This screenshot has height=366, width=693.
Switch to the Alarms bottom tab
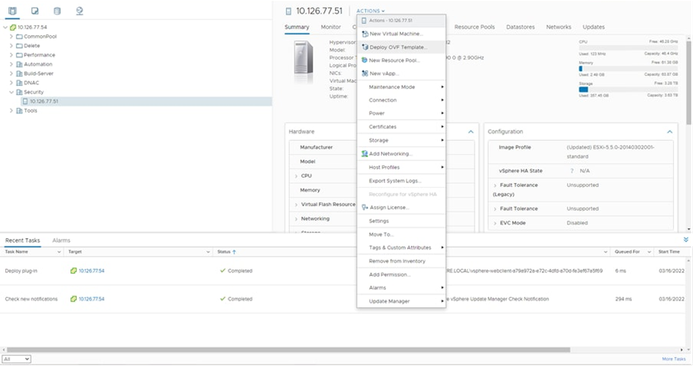61,240
